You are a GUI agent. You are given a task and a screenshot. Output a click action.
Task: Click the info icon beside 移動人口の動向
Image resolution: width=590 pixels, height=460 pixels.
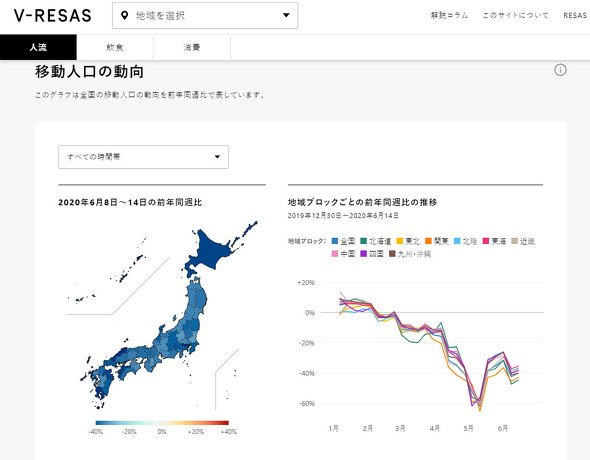pos(560,70)
